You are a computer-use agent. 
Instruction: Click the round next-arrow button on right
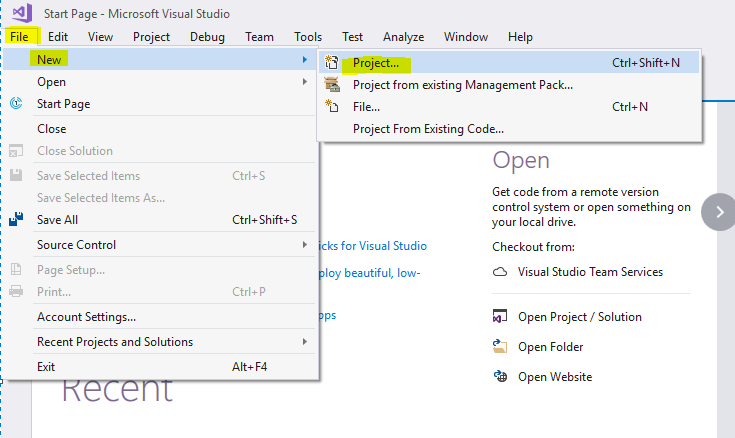(x=720, y=212)
